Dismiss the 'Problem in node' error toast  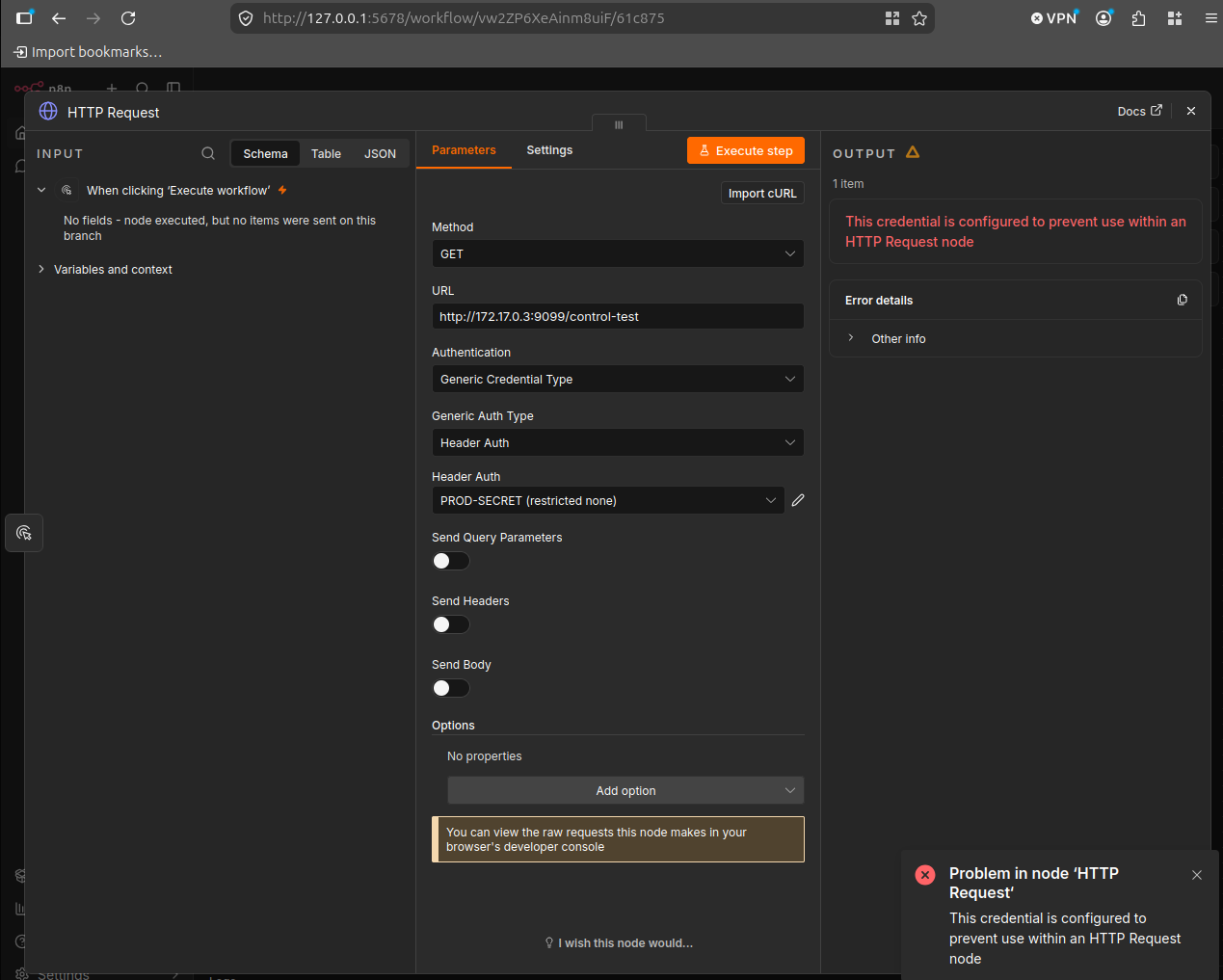point(1197,875)
